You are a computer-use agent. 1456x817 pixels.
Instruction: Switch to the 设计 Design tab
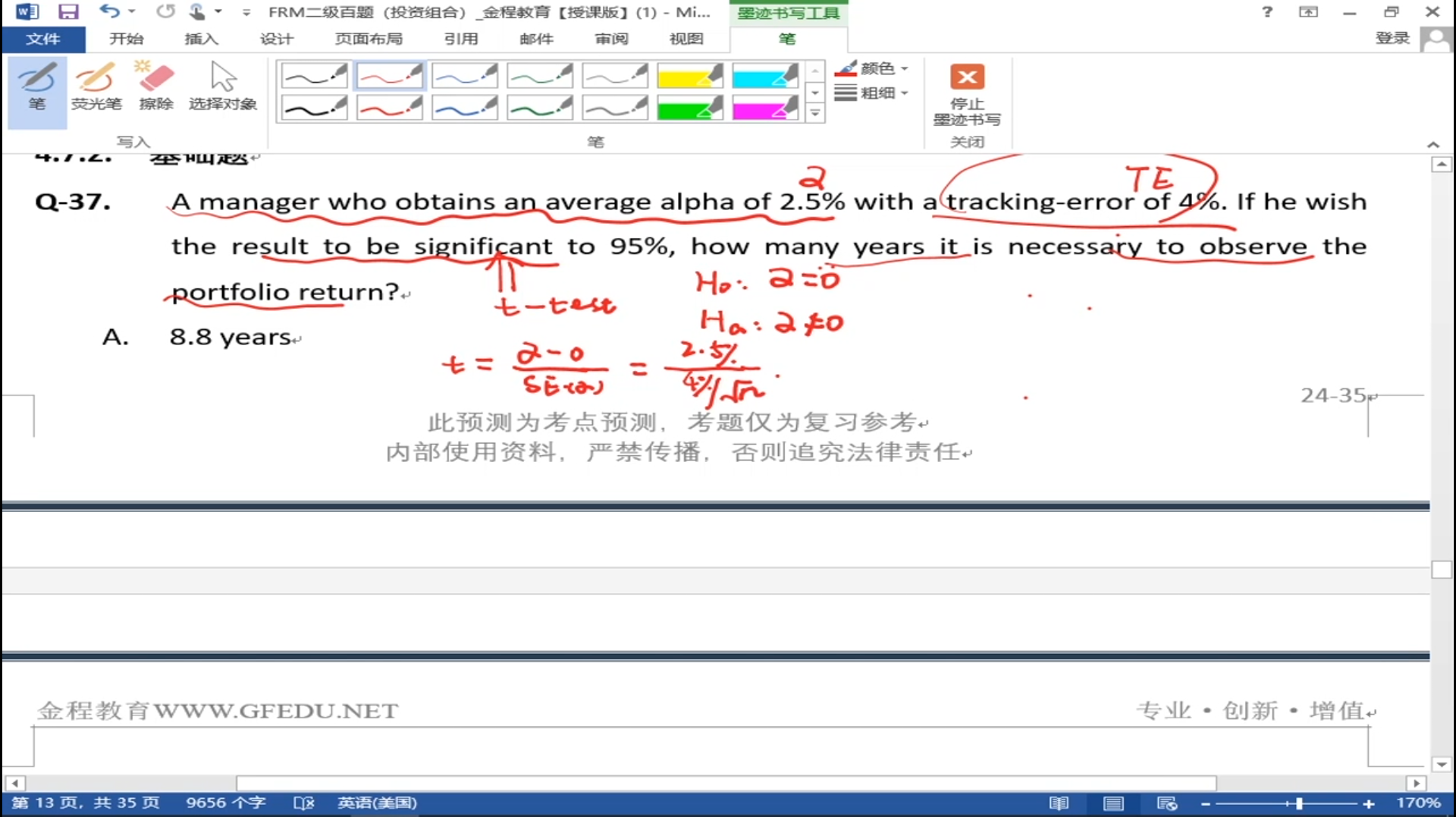[276, 39]
